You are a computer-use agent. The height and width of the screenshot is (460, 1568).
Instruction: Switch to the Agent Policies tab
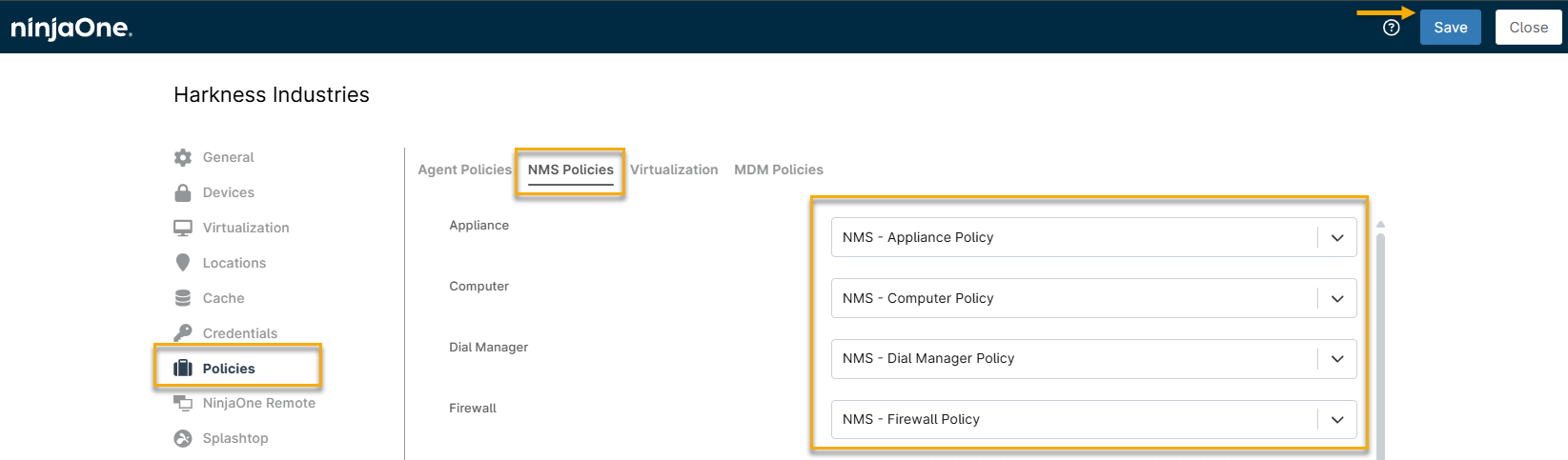click(464, 170)
